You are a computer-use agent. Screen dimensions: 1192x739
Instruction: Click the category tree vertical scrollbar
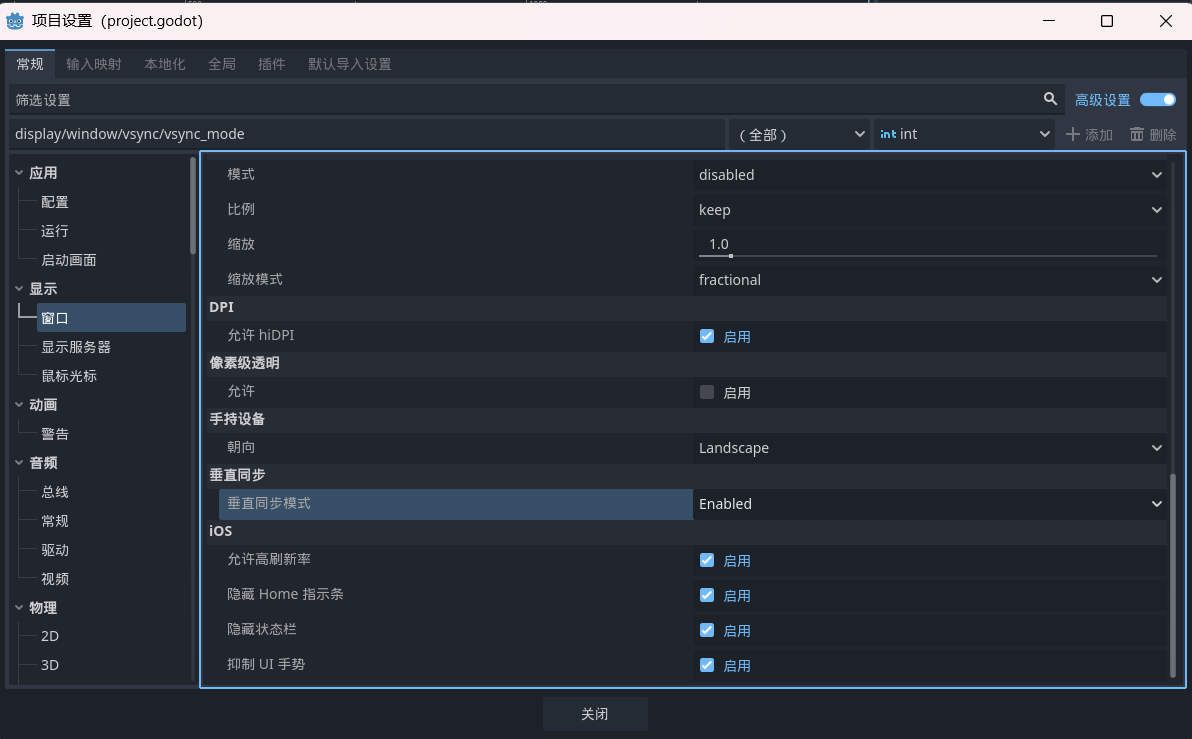[192, 205]
